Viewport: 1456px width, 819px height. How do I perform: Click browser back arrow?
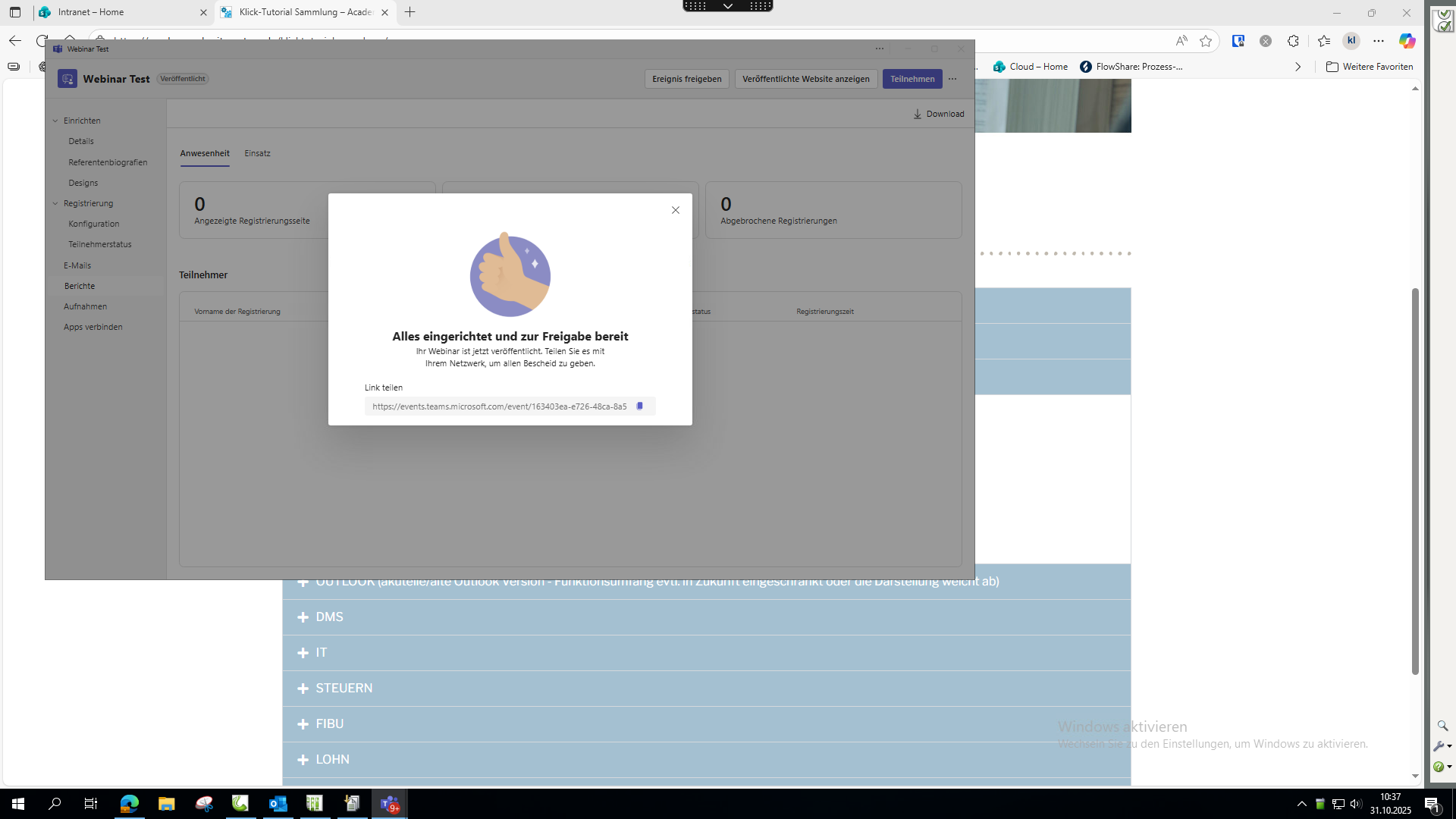14,41
